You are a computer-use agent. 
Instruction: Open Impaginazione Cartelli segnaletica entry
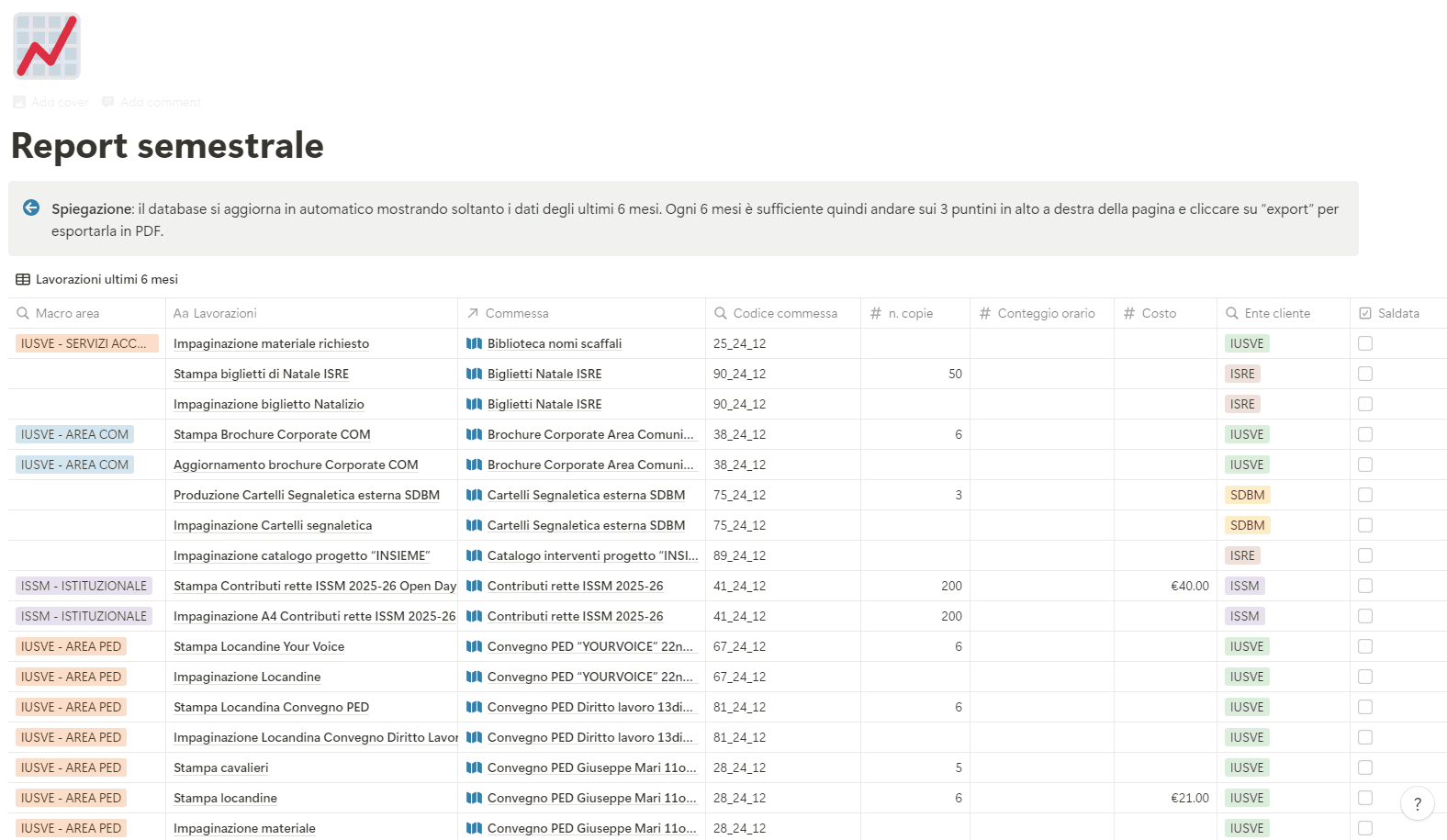click(x=273, y=525)
